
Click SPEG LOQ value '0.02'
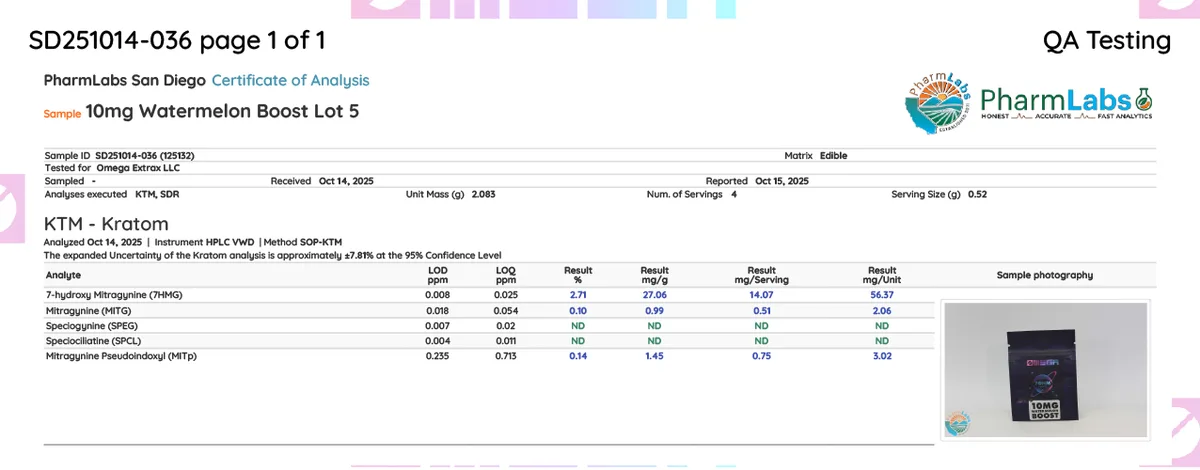507,326
